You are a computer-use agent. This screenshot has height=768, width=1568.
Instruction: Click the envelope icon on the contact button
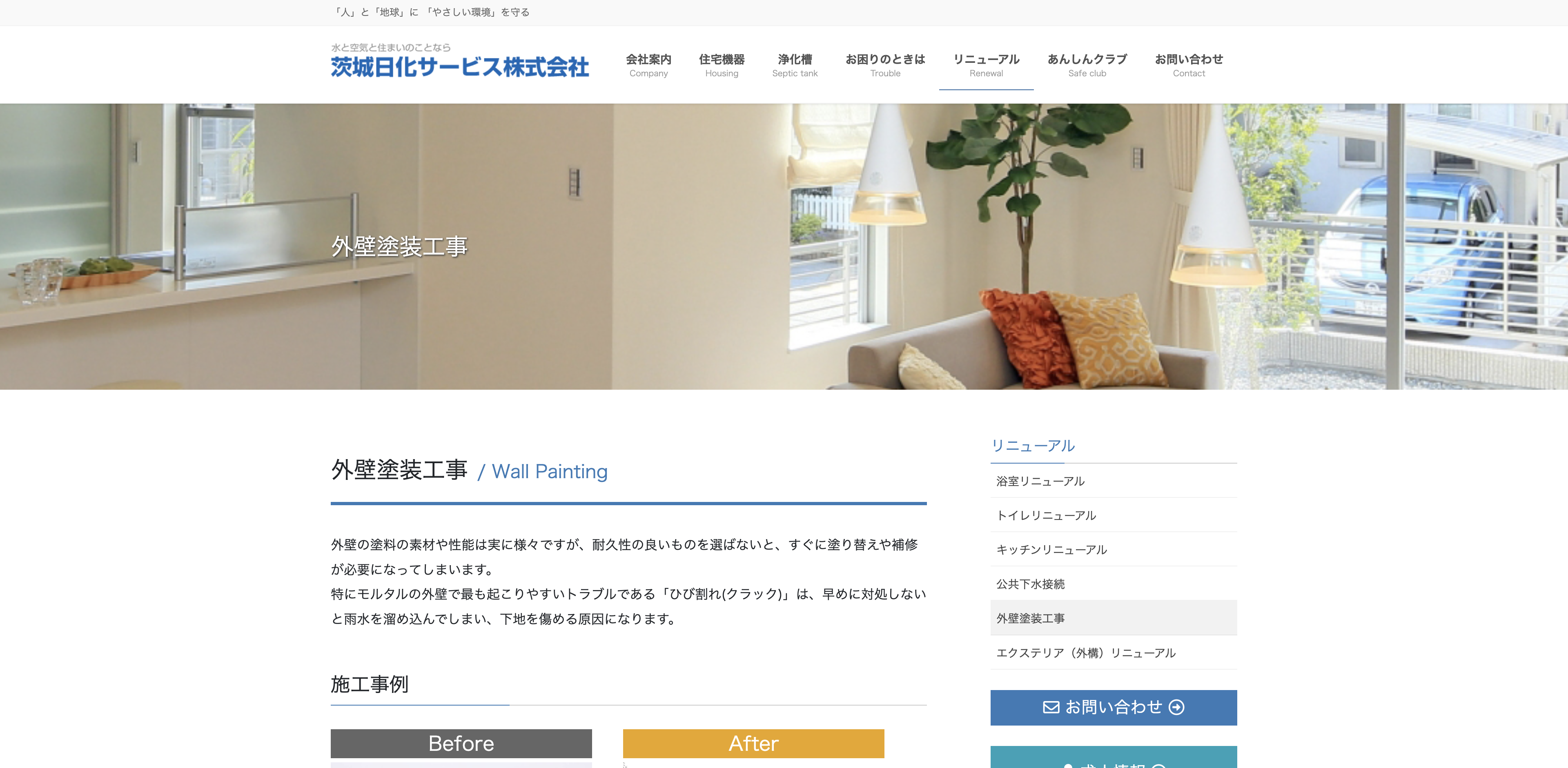tap(1051, 707)
